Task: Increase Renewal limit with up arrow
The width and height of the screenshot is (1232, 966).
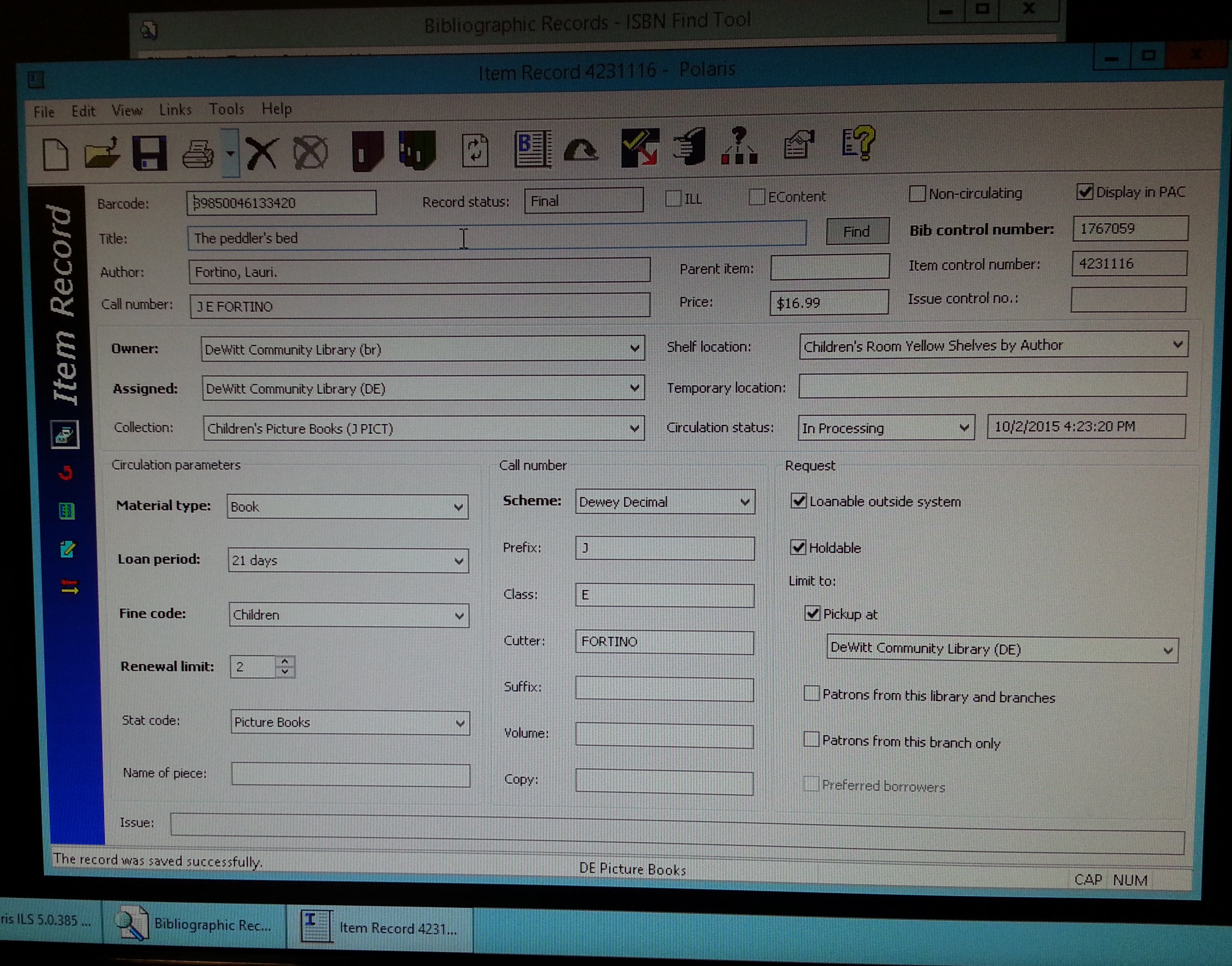Action: pyautogui.click(x=285, y=661)
